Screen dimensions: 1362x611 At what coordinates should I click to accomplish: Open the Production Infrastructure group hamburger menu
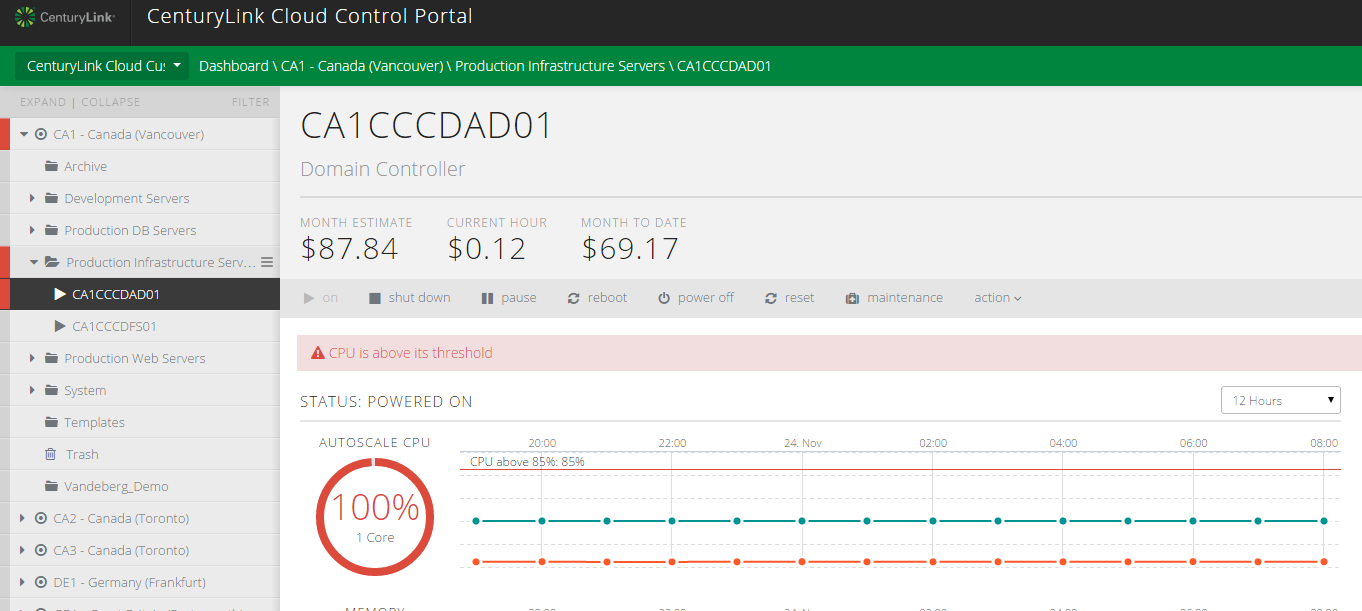267,262
